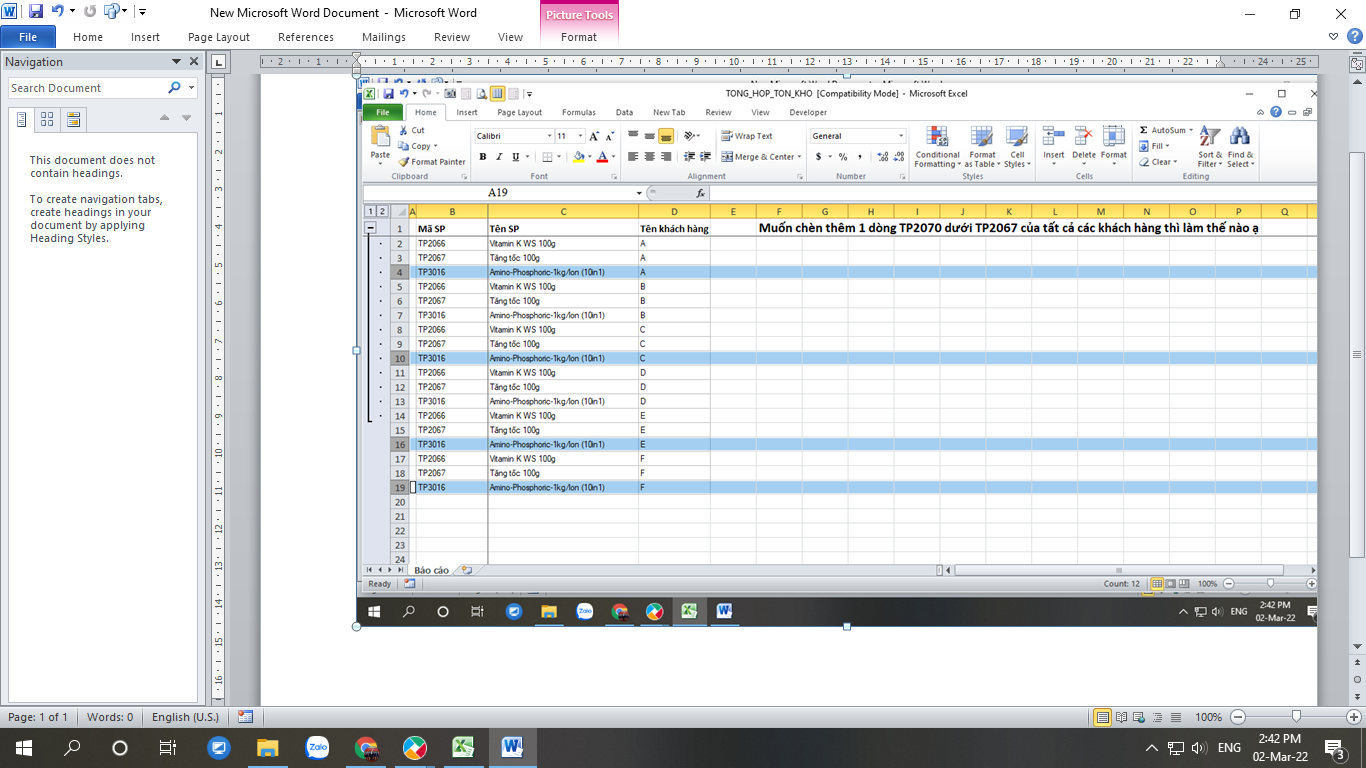
Task: Click the tab stop selector beside the ruler
Action: click(219, 63)
